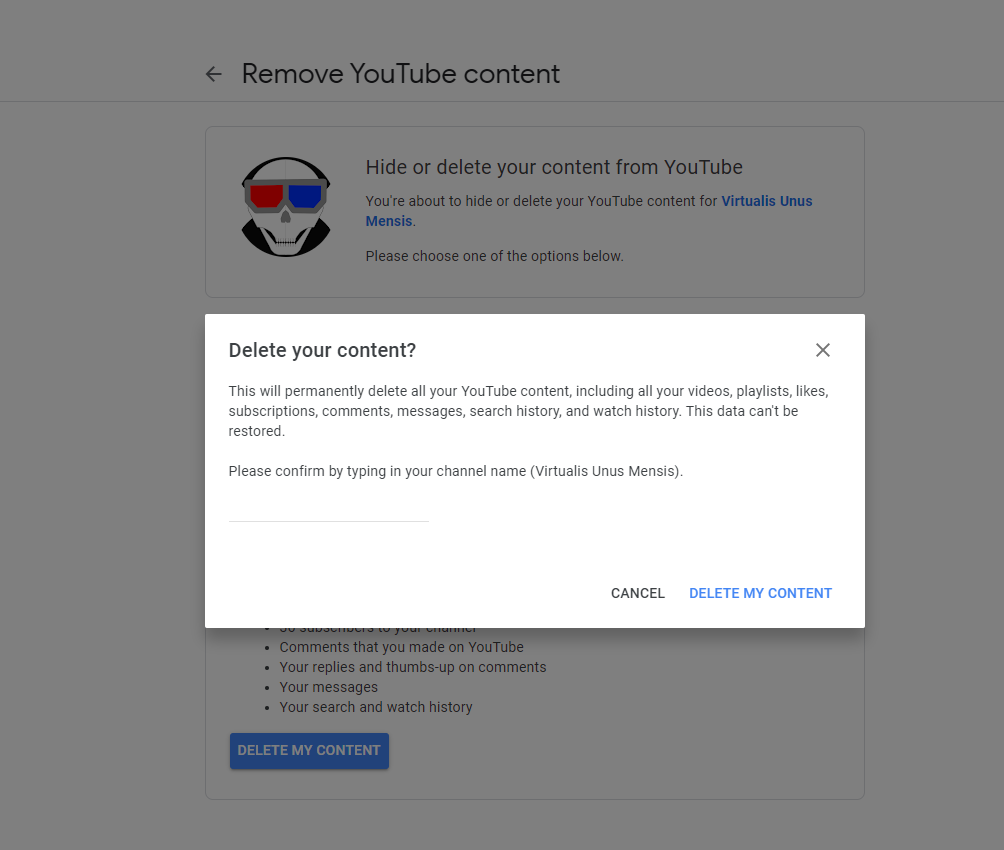The width and height of the screenshot is (1004, 850).
Task: Click 'Hide or delete your content from YouTube' heading
Action: tap(554, 167)
